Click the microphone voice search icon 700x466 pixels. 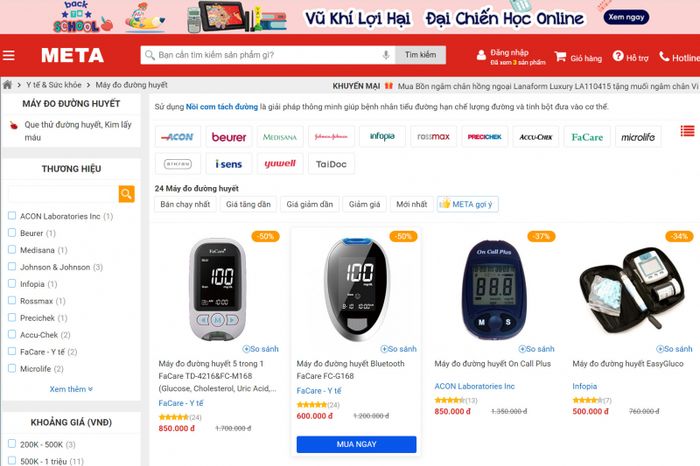point(386,55)
